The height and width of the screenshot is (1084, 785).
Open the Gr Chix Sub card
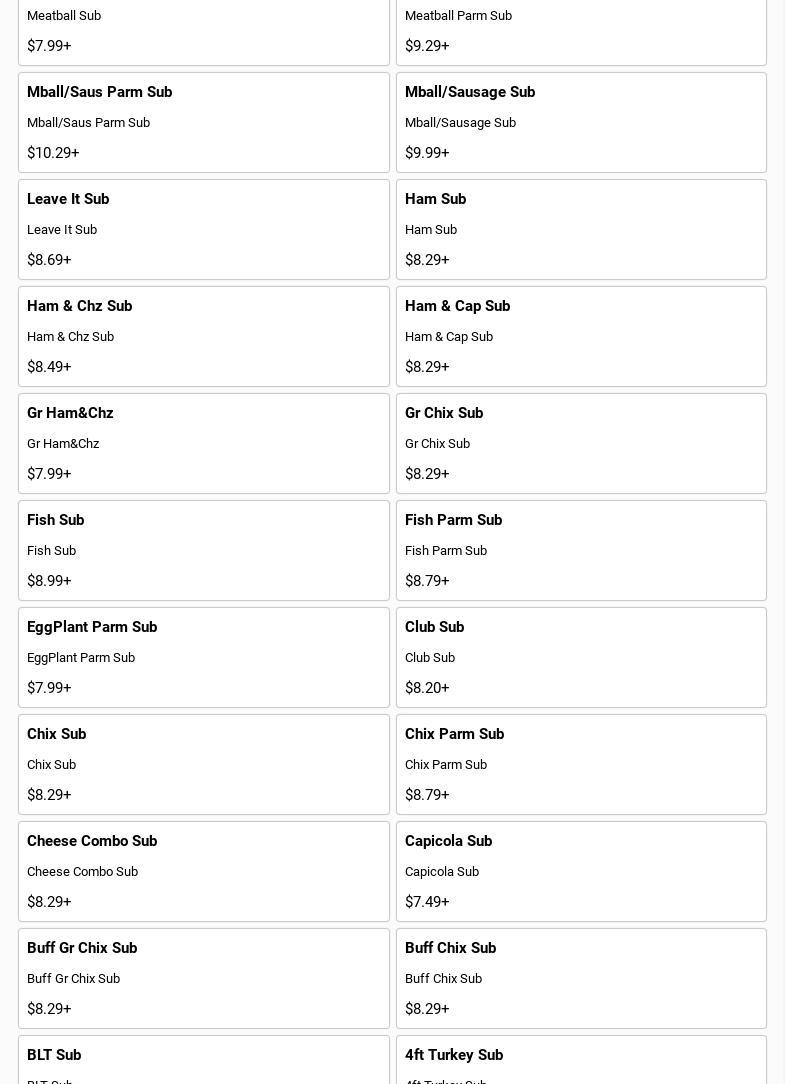[581, 443]
